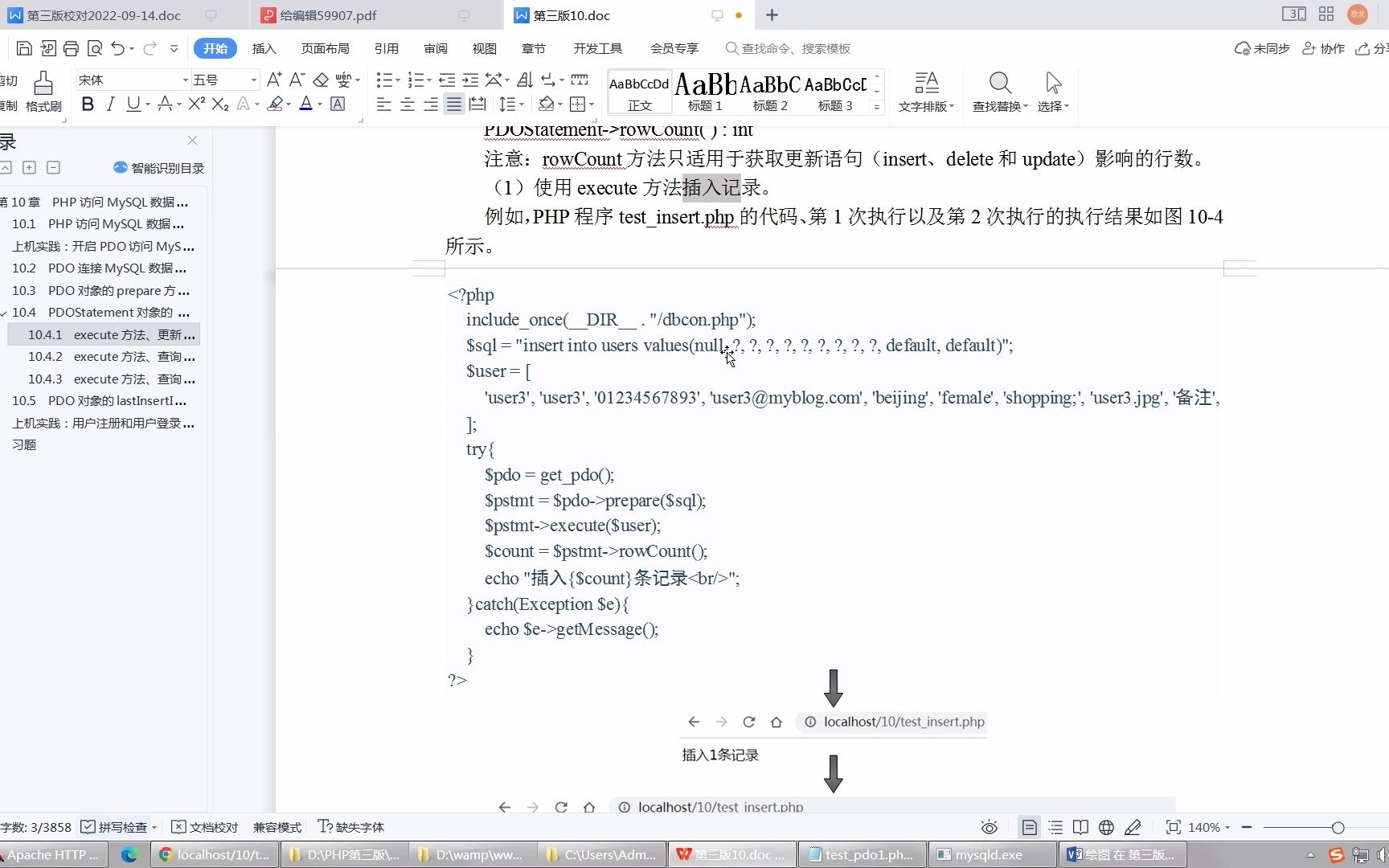Open the 拼写检查 spell check dropdown
The width and height of the screenshot is (1389, 868).
pyautogui.click(x=154, y=827)
